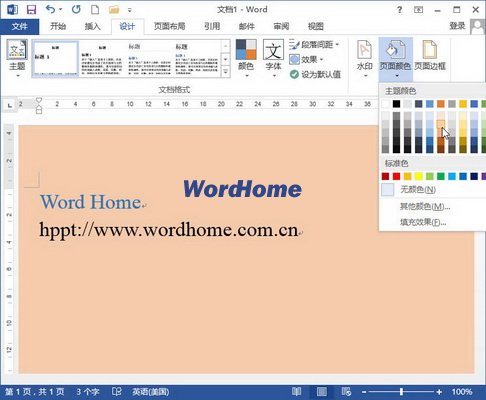Viewport: 486px width, 400px height.
Task: Expand the document format gallery more arrow
Action: (x=226, y=71)
